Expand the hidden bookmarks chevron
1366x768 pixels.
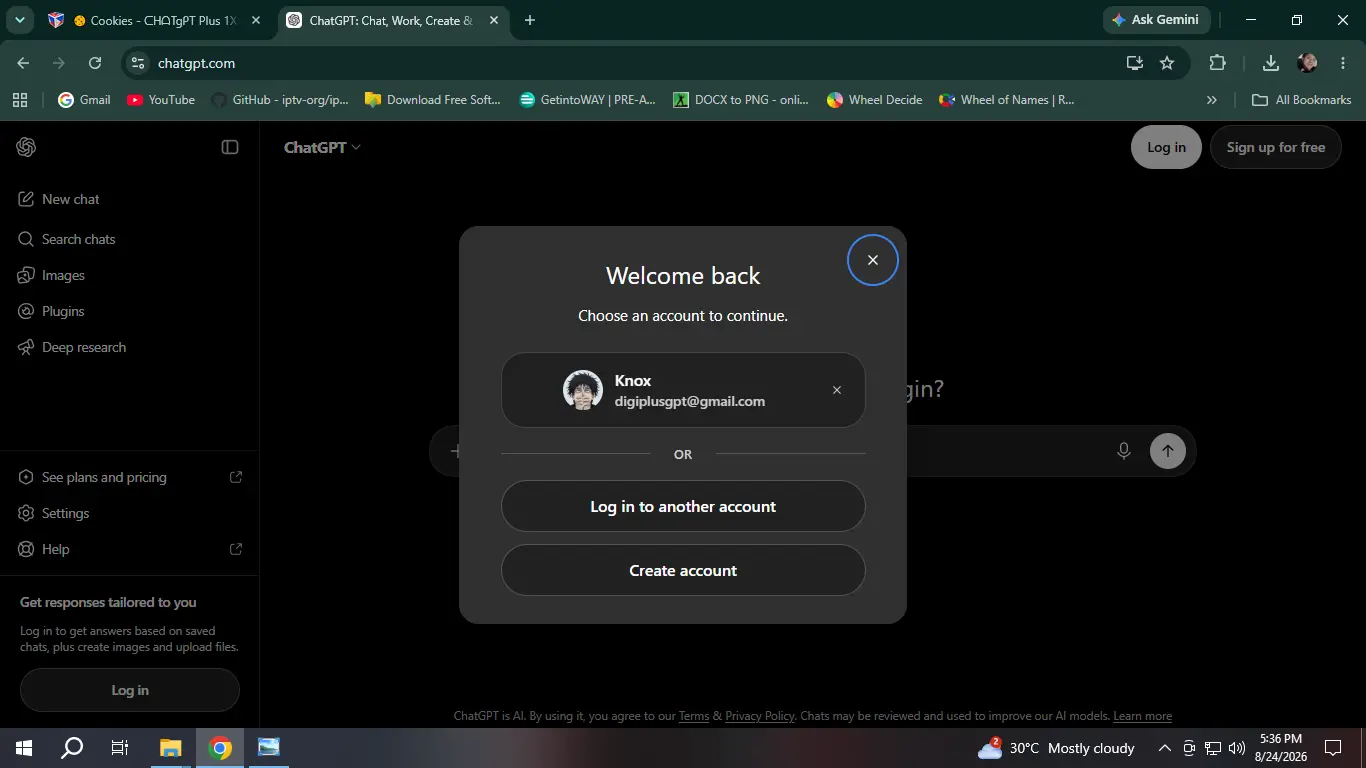tap(1212, 100)
